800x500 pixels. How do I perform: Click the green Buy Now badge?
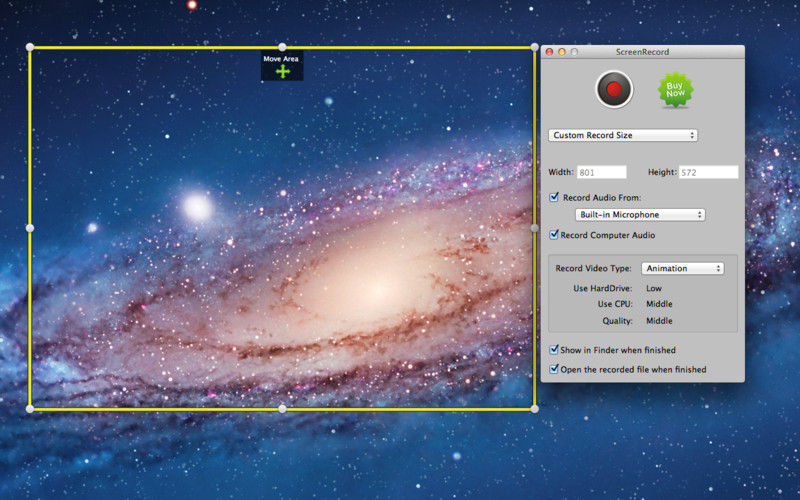pyautogui.click(x=675, y=90)
